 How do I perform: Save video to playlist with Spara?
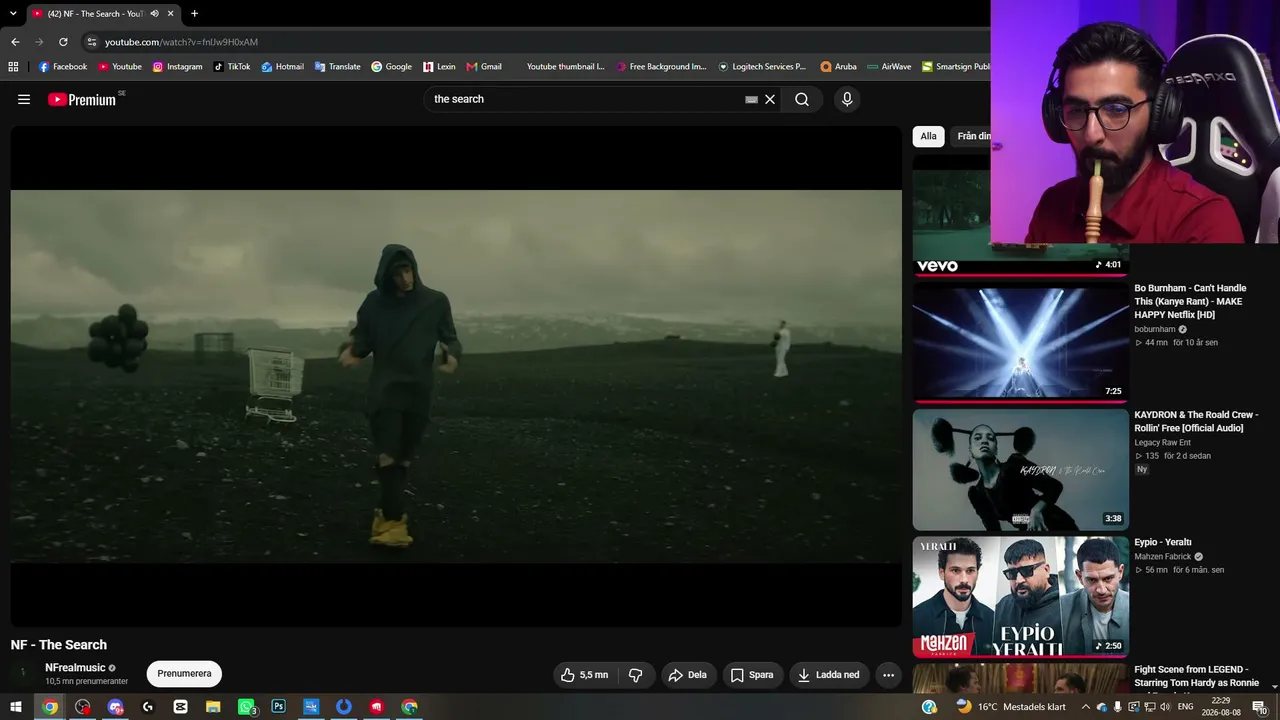[752, 675]
